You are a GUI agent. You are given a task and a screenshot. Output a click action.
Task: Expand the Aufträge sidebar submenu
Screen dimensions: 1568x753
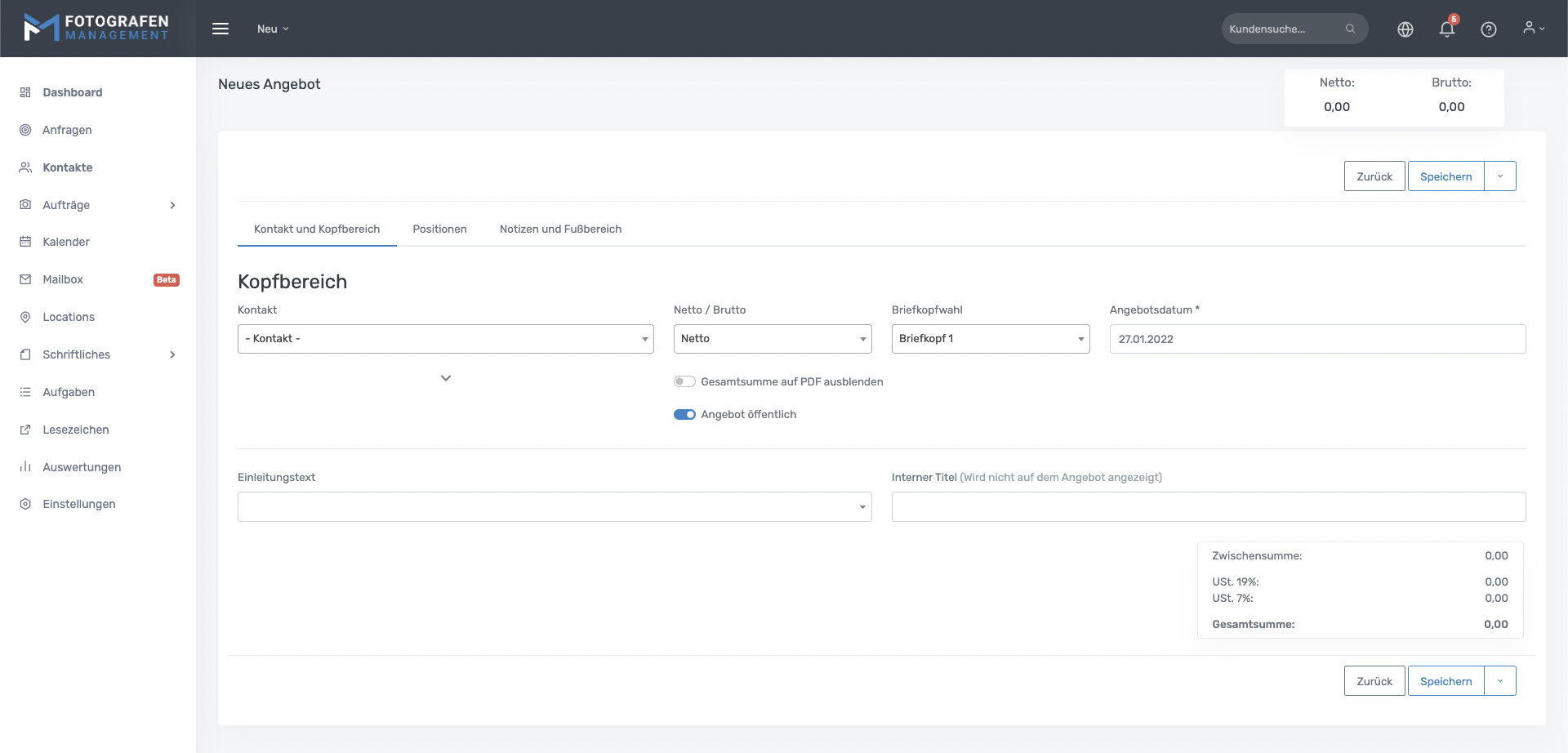coord(172,205)
